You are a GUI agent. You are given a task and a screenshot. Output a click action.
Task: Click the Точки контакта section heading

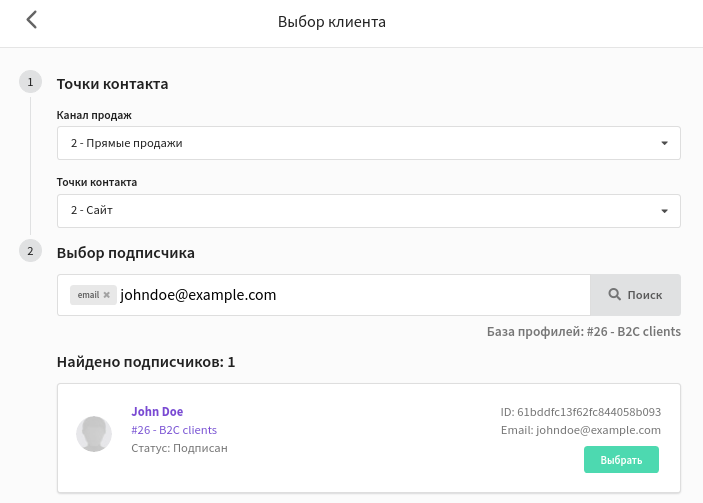coord(112,84)
